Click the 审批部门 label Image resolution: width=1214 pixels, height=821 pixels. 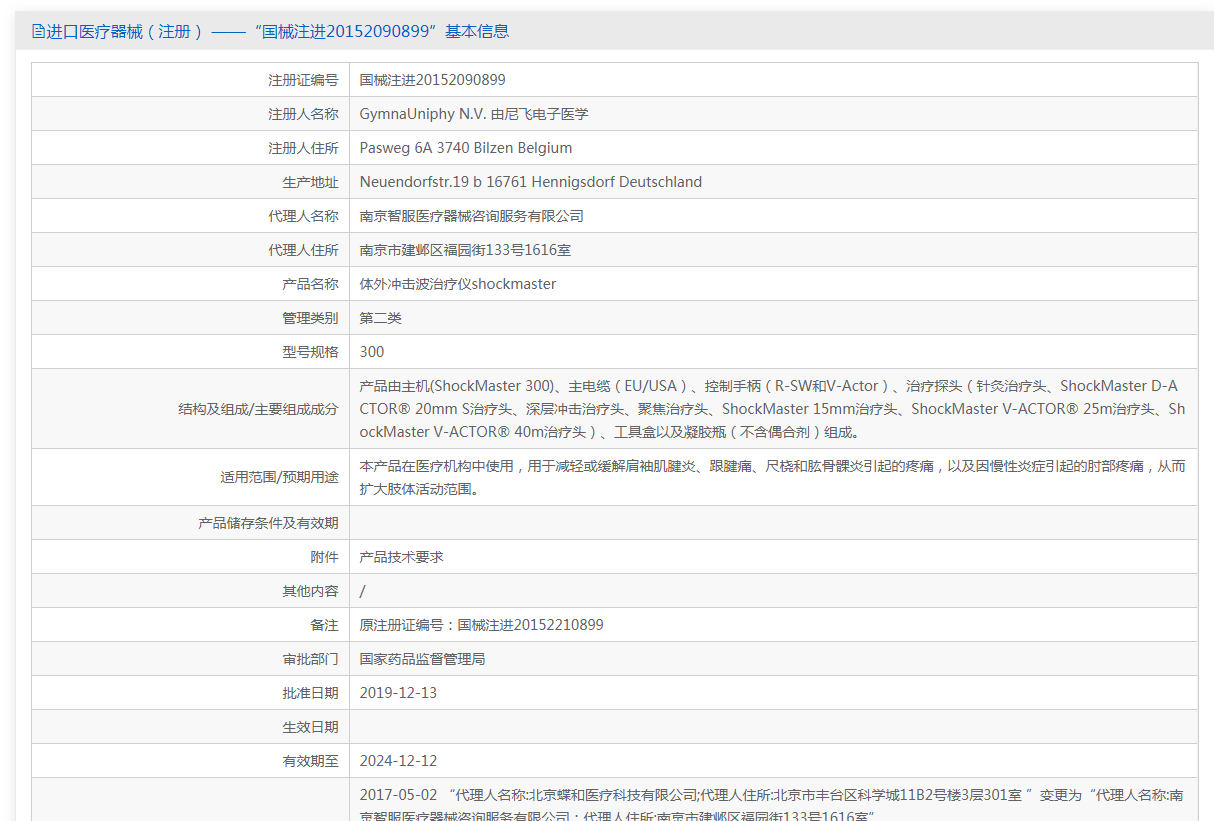point(310,659)
